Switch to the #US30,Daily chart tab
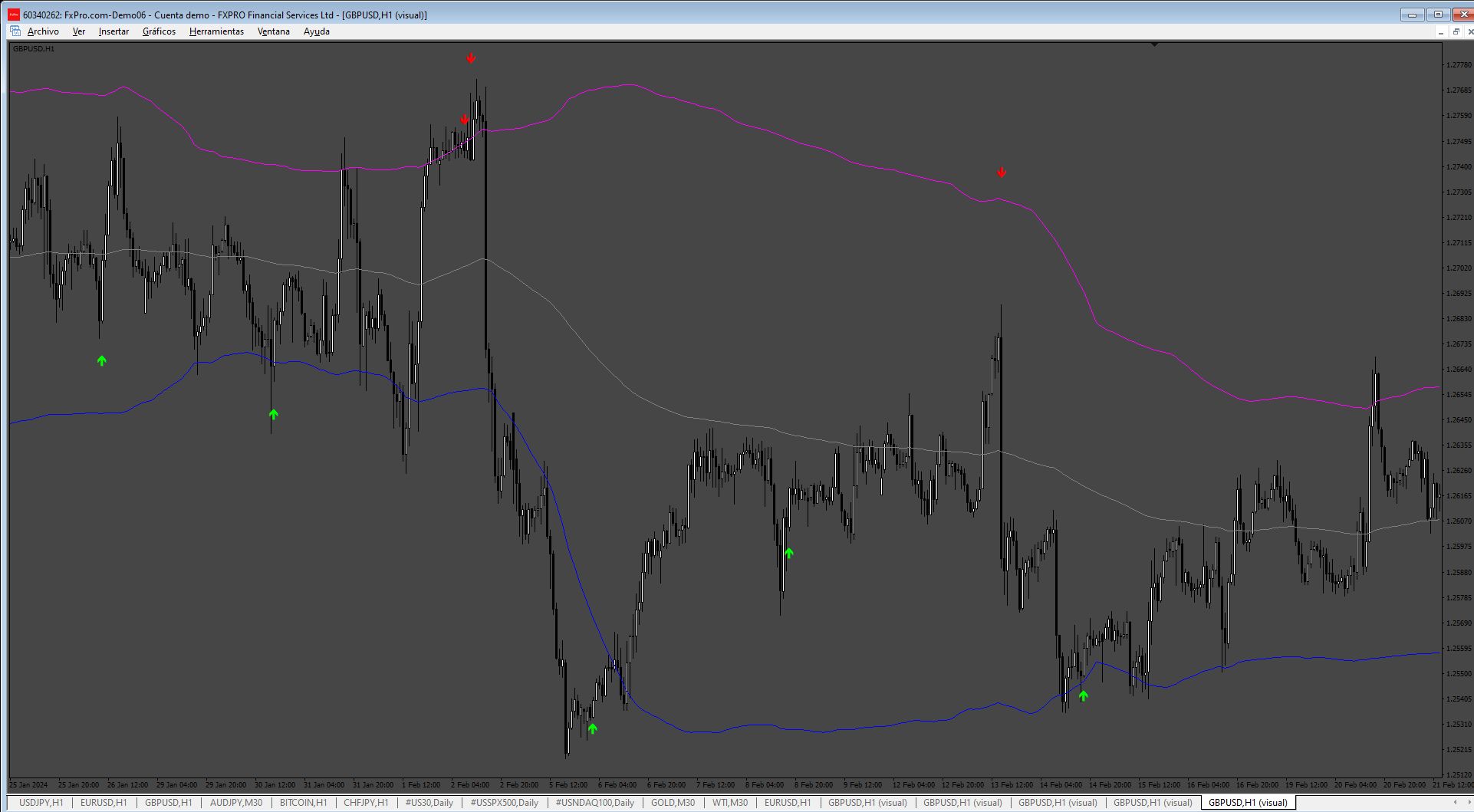Image resolution: width=1474 pixels, height=812 pixels. click(x=429, y=803)
